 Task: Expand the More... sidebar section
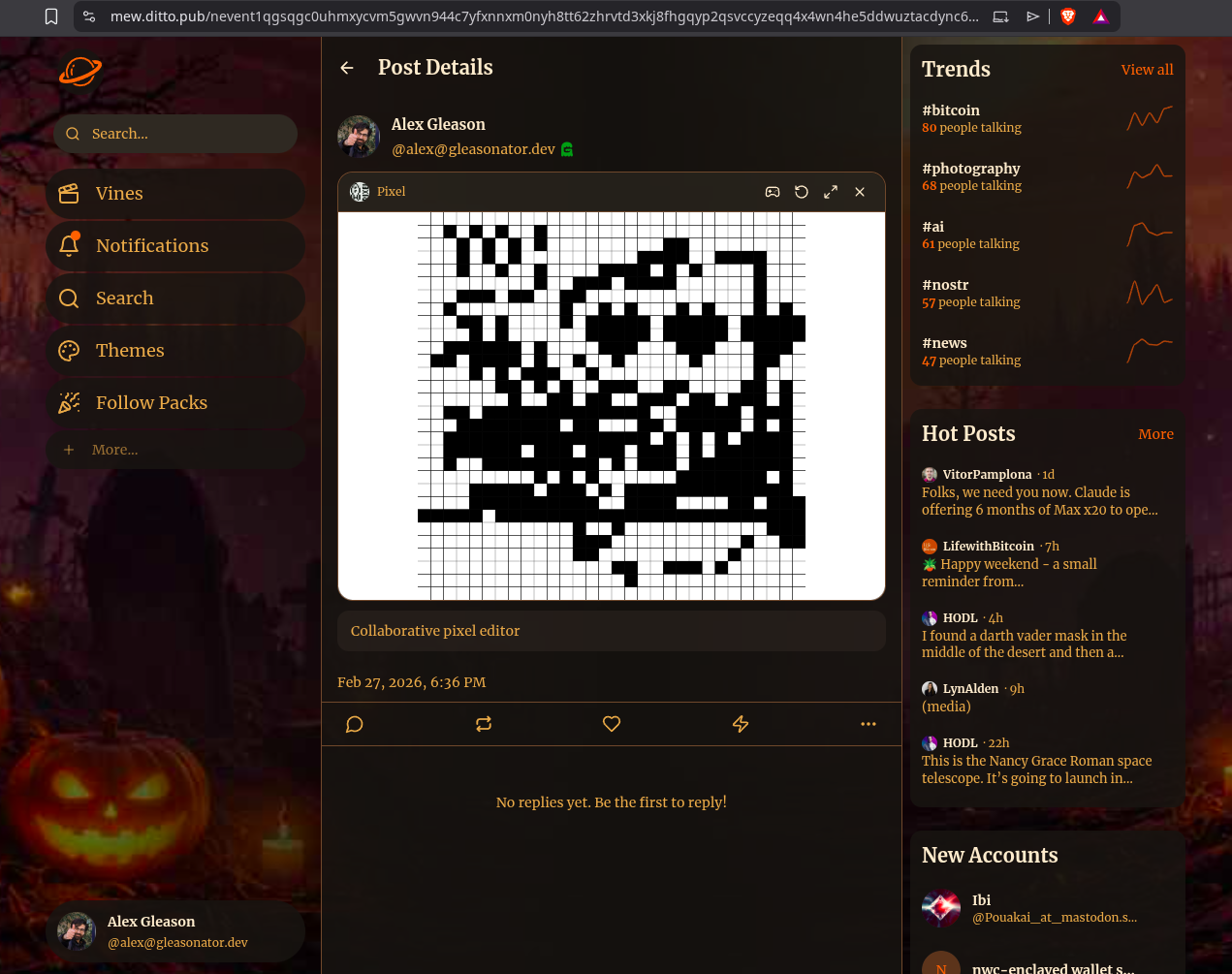(x=114, y=450)
